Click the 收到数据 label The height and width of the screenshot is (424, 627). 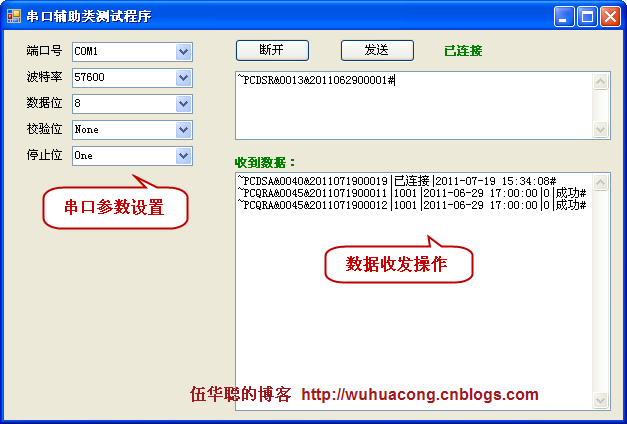265,162
